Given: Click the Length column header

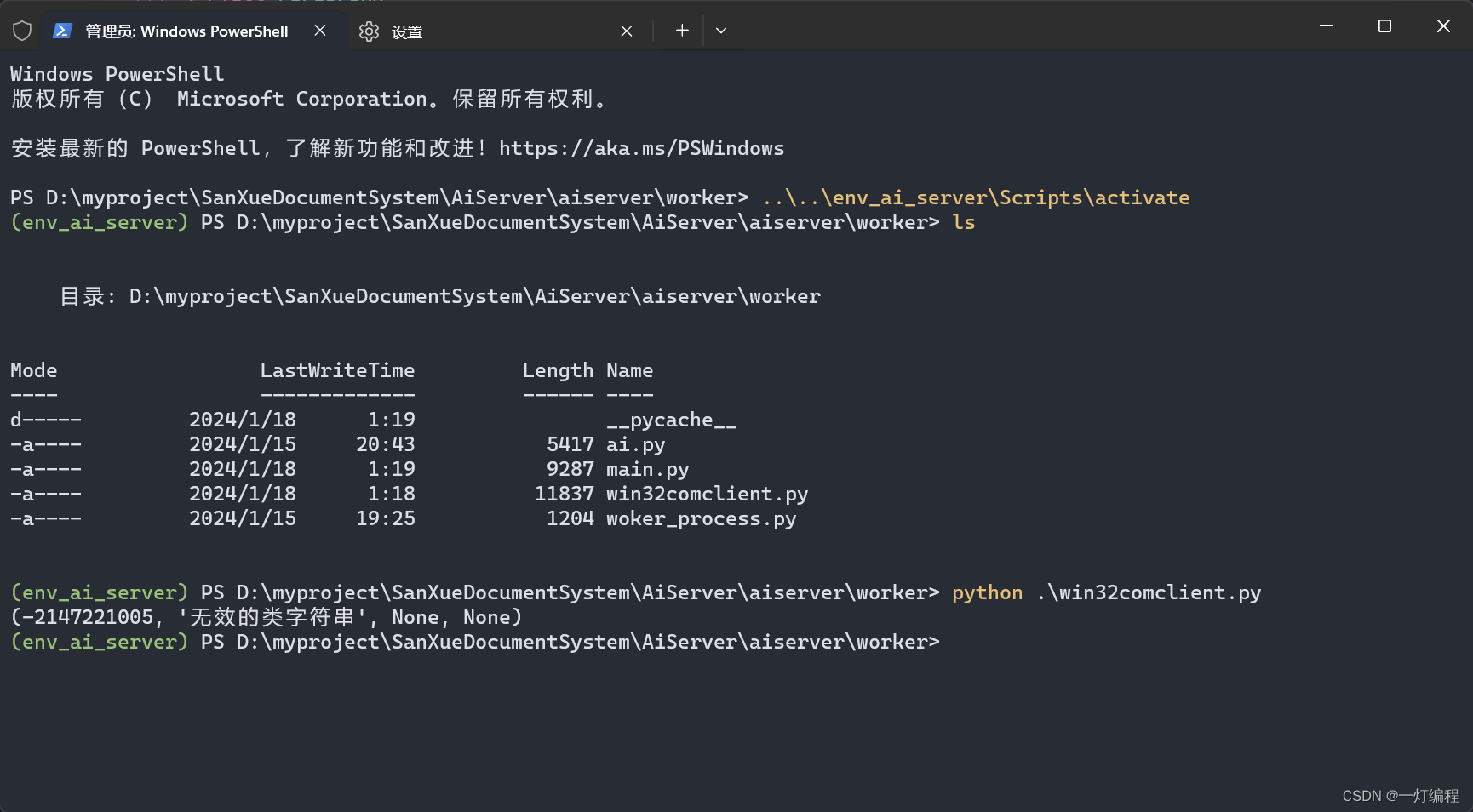Looking at the screenshot, I should click(x=559, y=370).
